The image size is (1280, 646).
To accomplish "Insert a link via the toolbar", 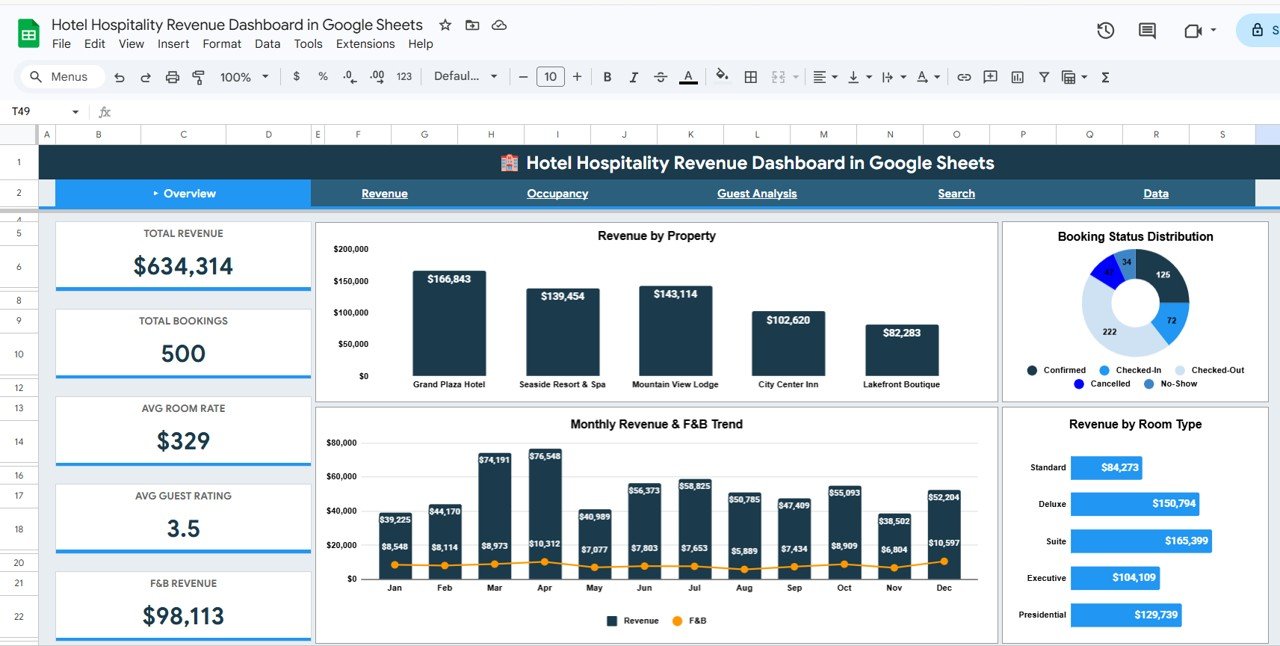I will point(964,77).
